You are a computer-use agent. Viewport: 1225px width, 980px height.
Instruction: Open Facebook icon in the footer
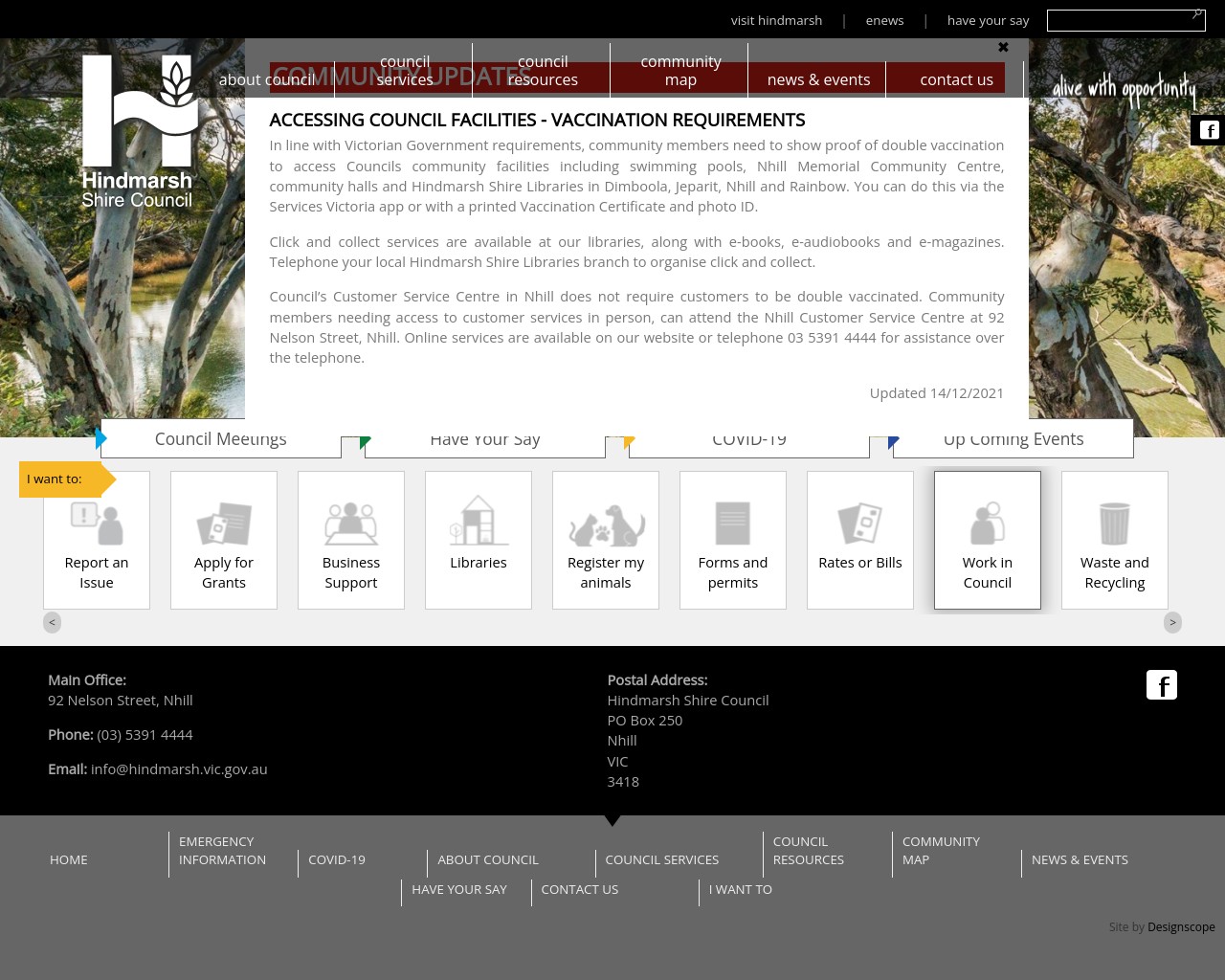tap(1162, 685)
